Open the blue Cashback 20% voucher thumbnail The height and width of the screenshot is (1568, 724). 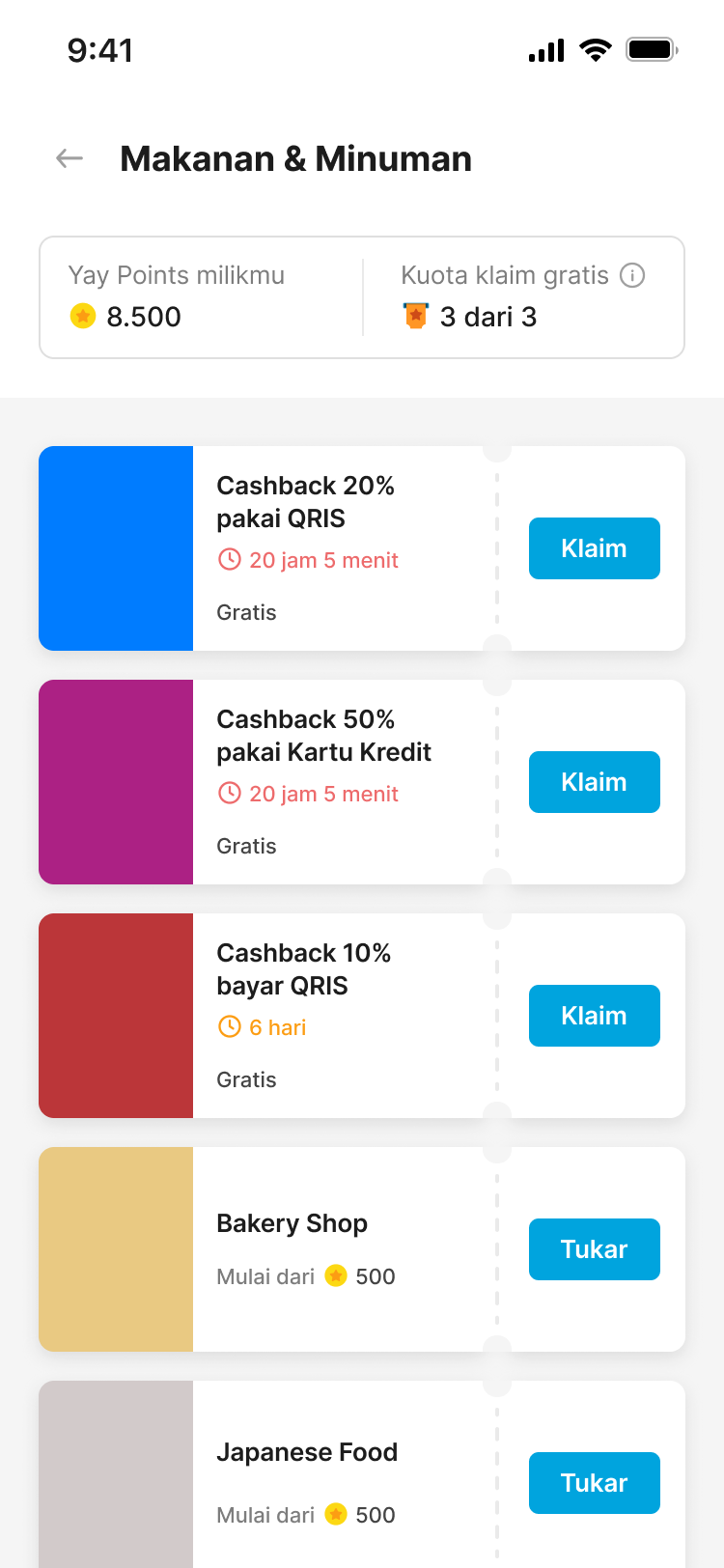tap(116, 548)
